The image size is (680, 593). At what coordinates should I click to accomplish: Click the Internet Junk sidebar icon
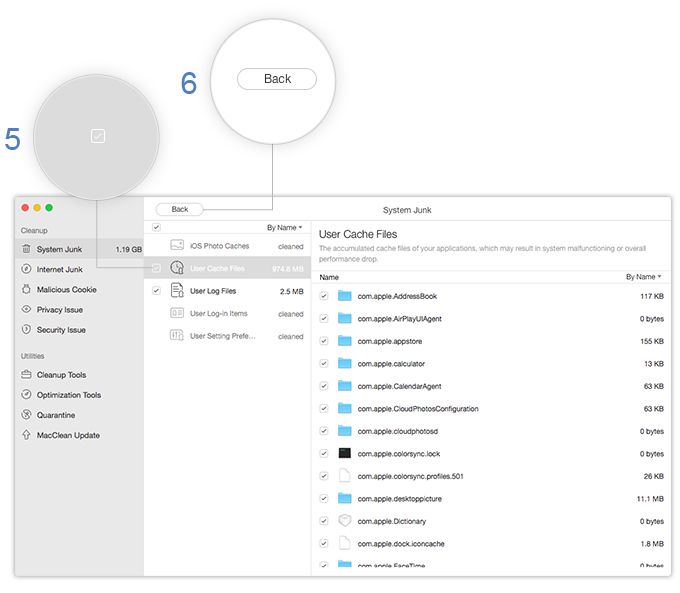tap(26, 269)
